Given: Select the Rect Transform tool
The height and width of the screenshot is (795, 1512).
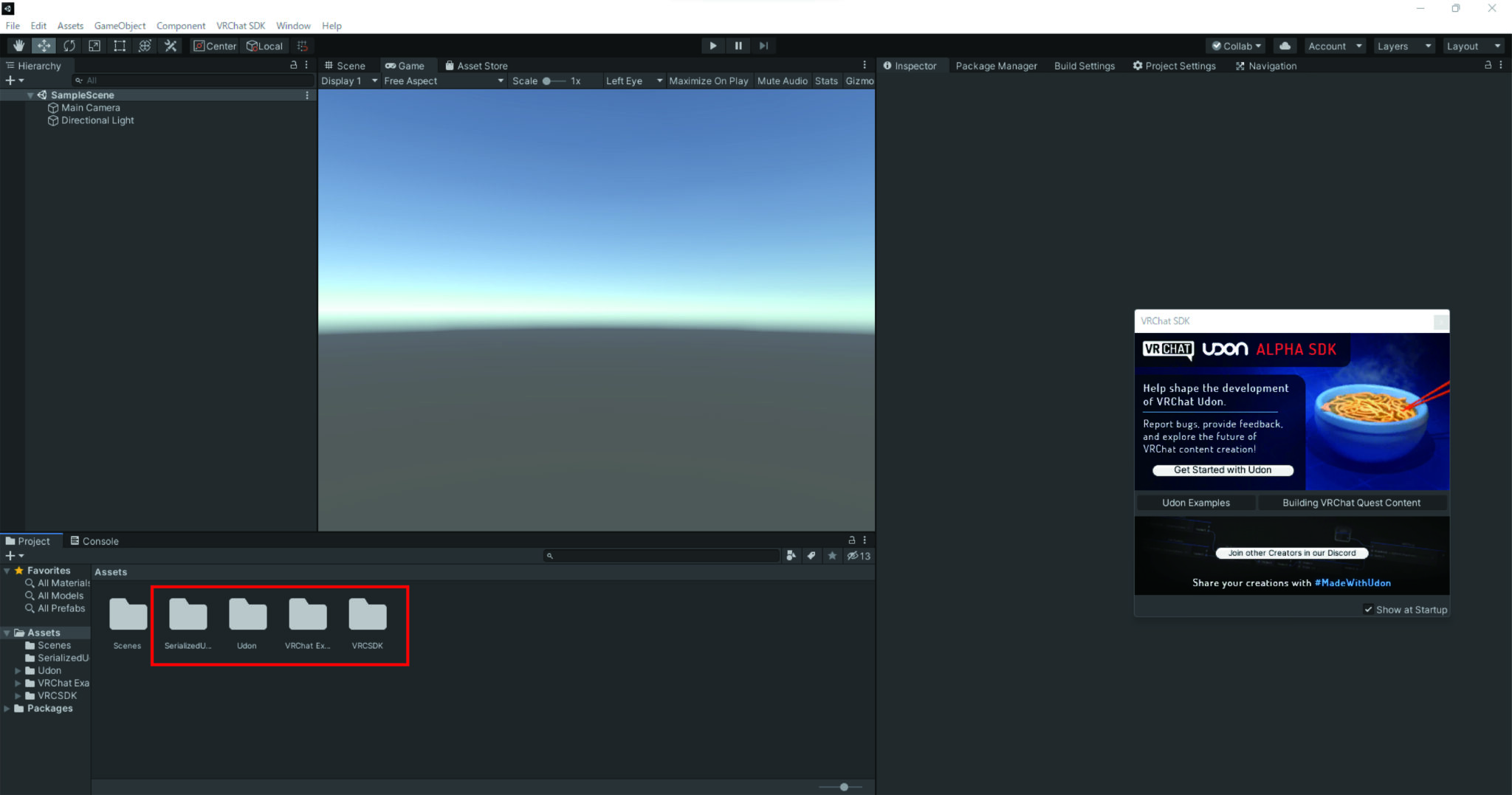Looking at the screenshot, I should pyautogui.click(x=120, y=46).
